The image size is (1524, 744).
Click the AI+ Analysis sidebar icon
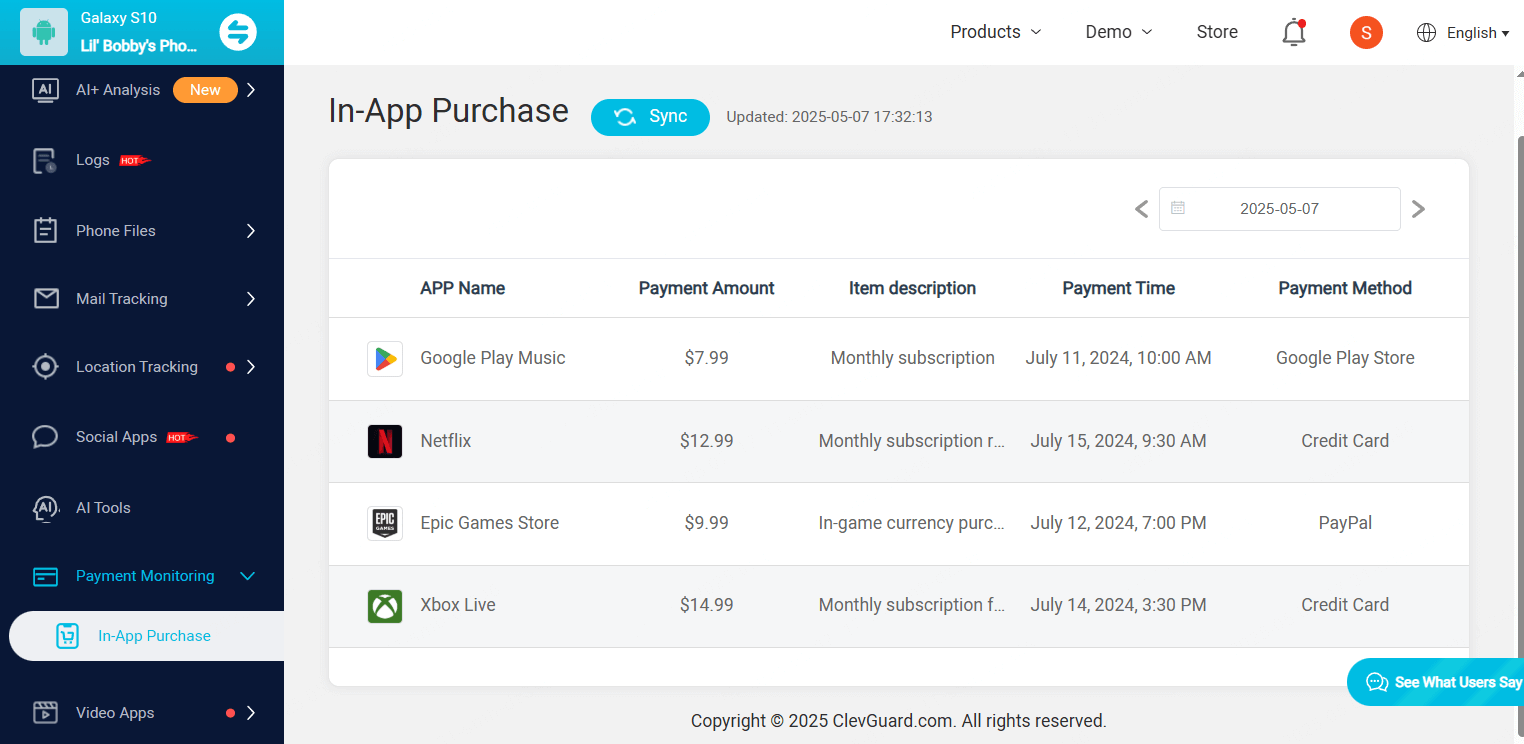(x=45, y=90)
